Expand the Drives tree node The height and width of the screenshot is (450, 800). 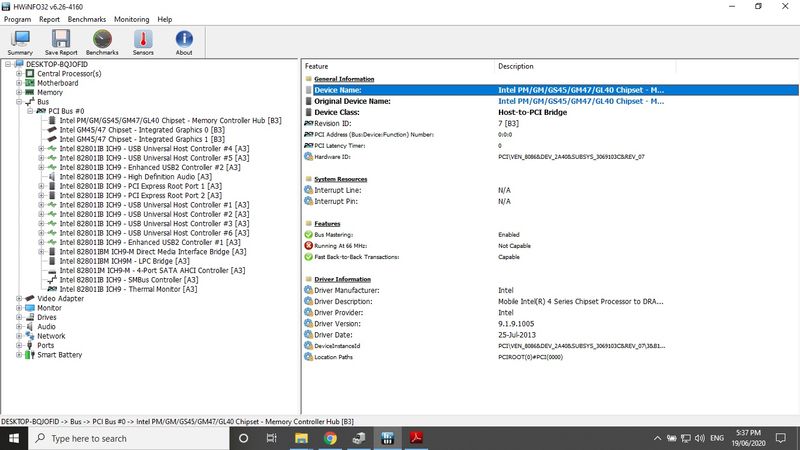19,317
